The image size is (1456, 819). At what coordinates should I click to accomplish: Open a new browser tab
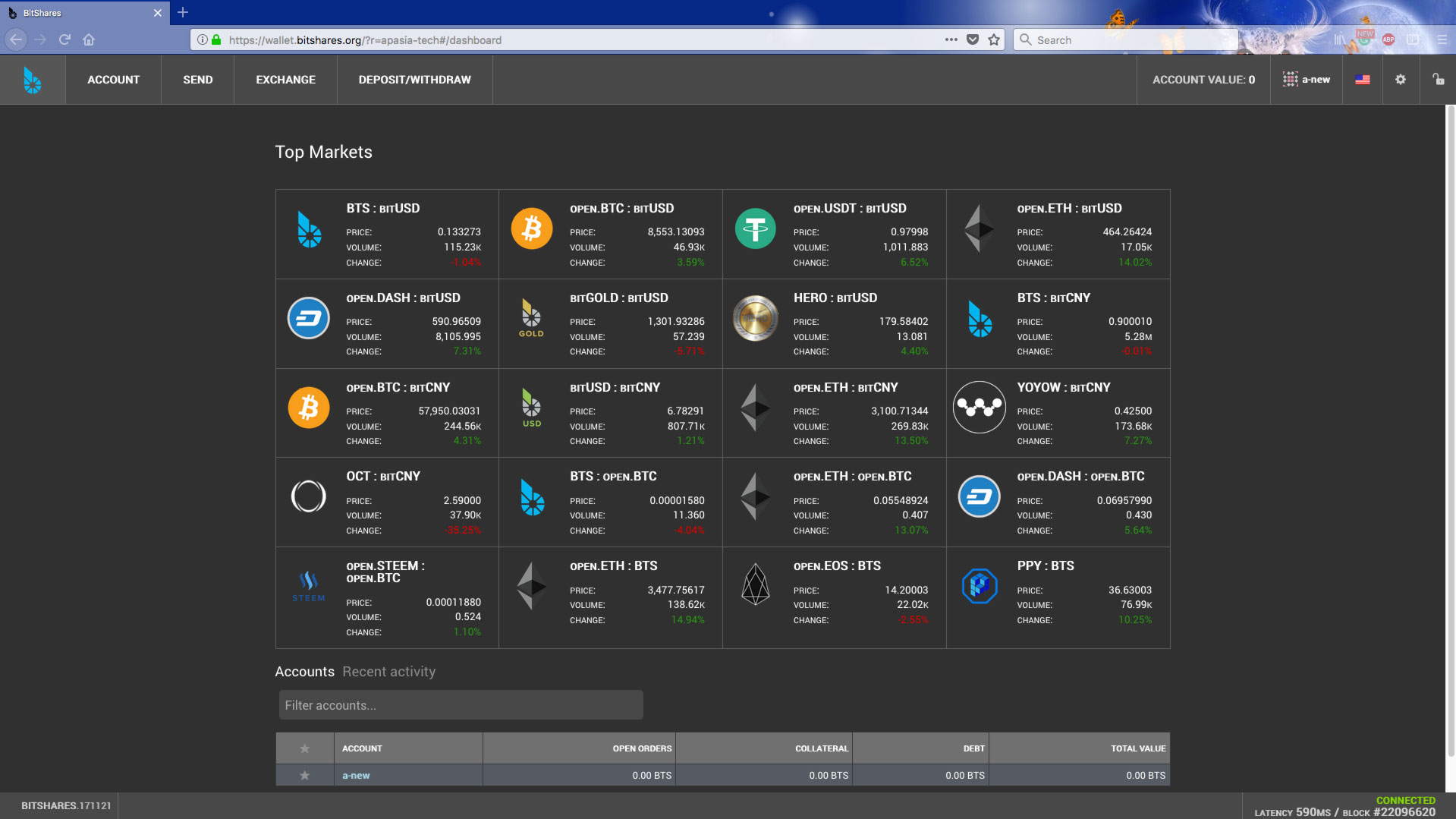click(x=183, y=12)
